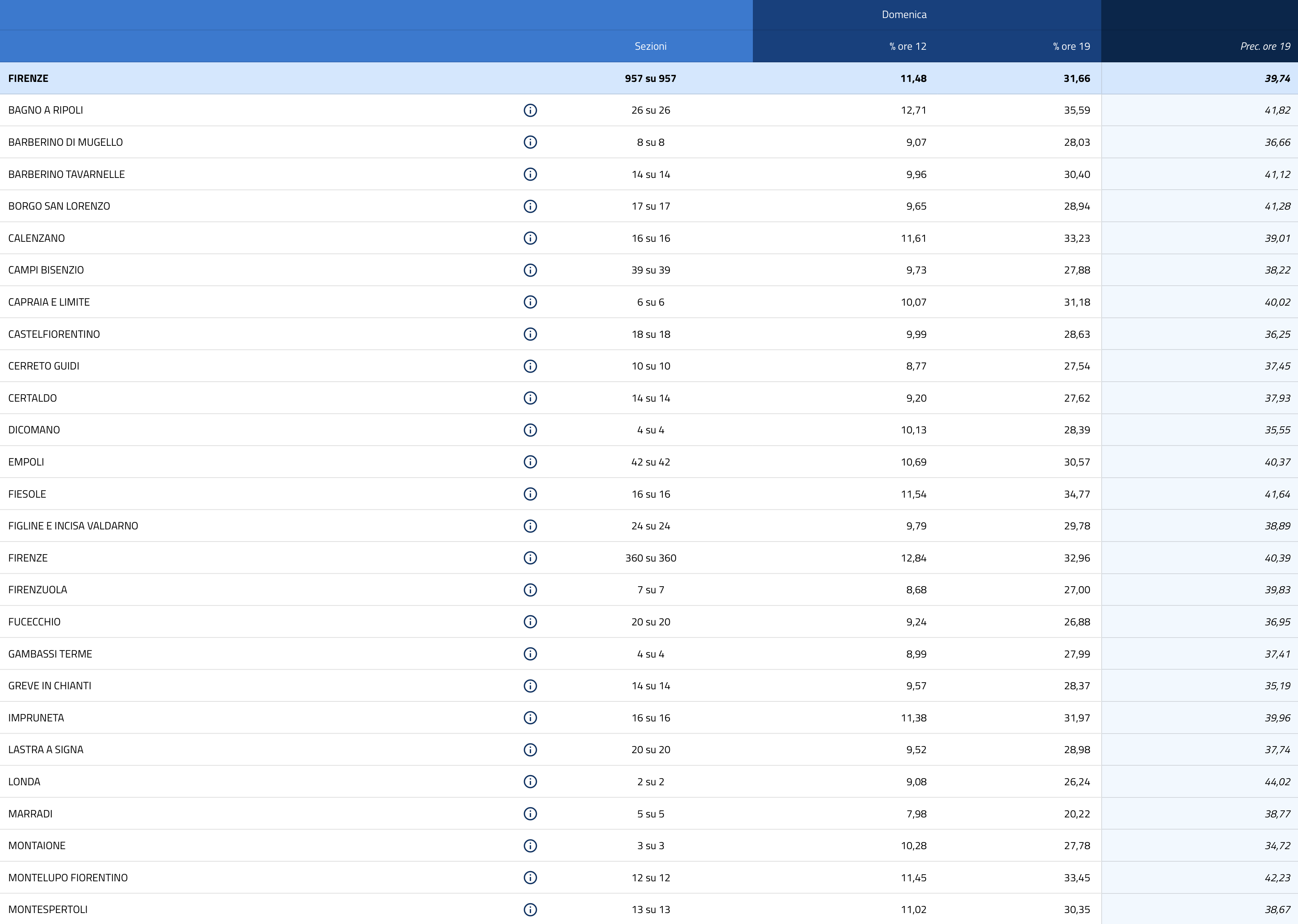
Task: Select the '% ore 19' column header
Action: tap(1071, 47)
